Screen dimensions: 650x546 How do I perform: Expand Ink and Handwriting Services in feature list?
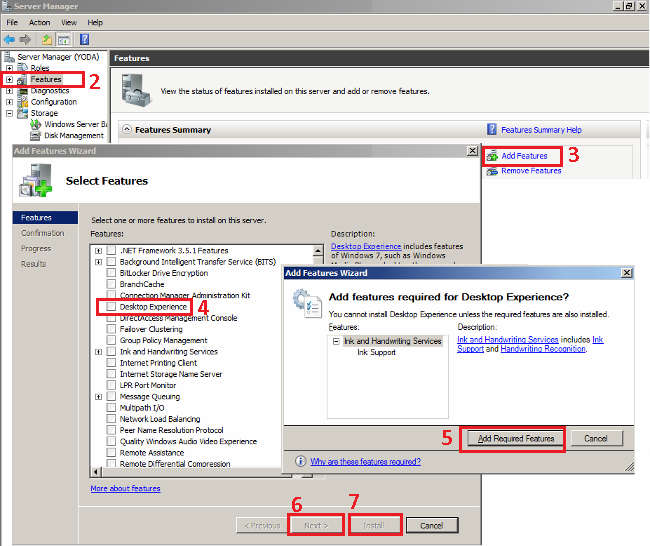98,352
